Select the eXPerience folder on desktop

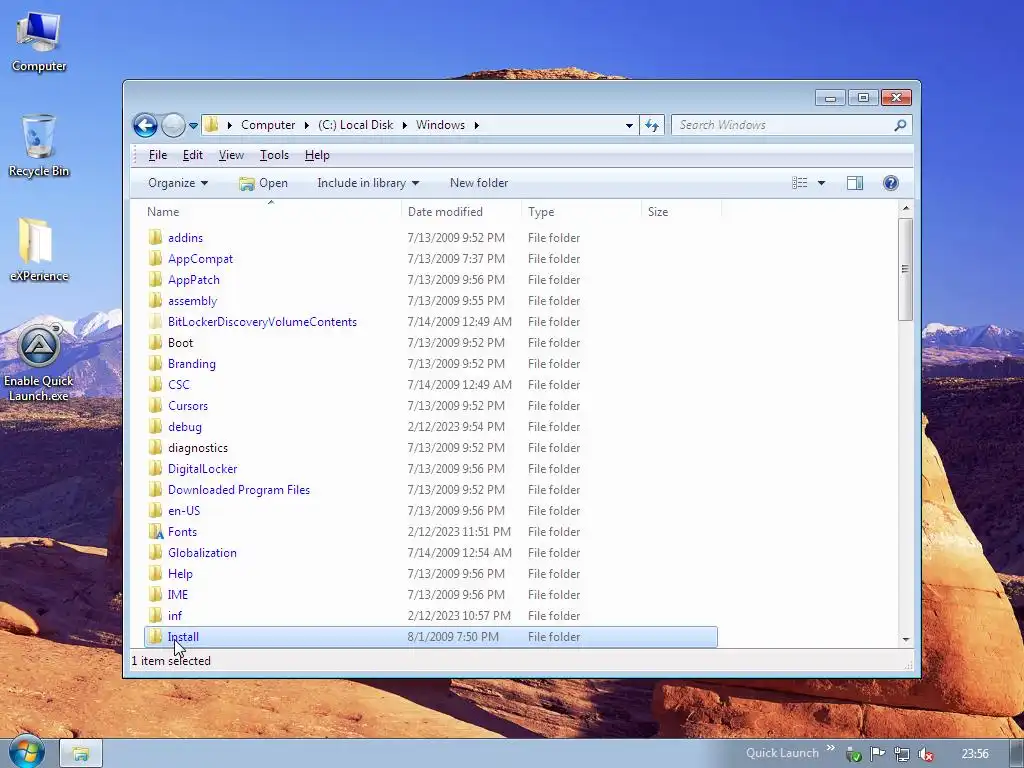coord(39,249)
